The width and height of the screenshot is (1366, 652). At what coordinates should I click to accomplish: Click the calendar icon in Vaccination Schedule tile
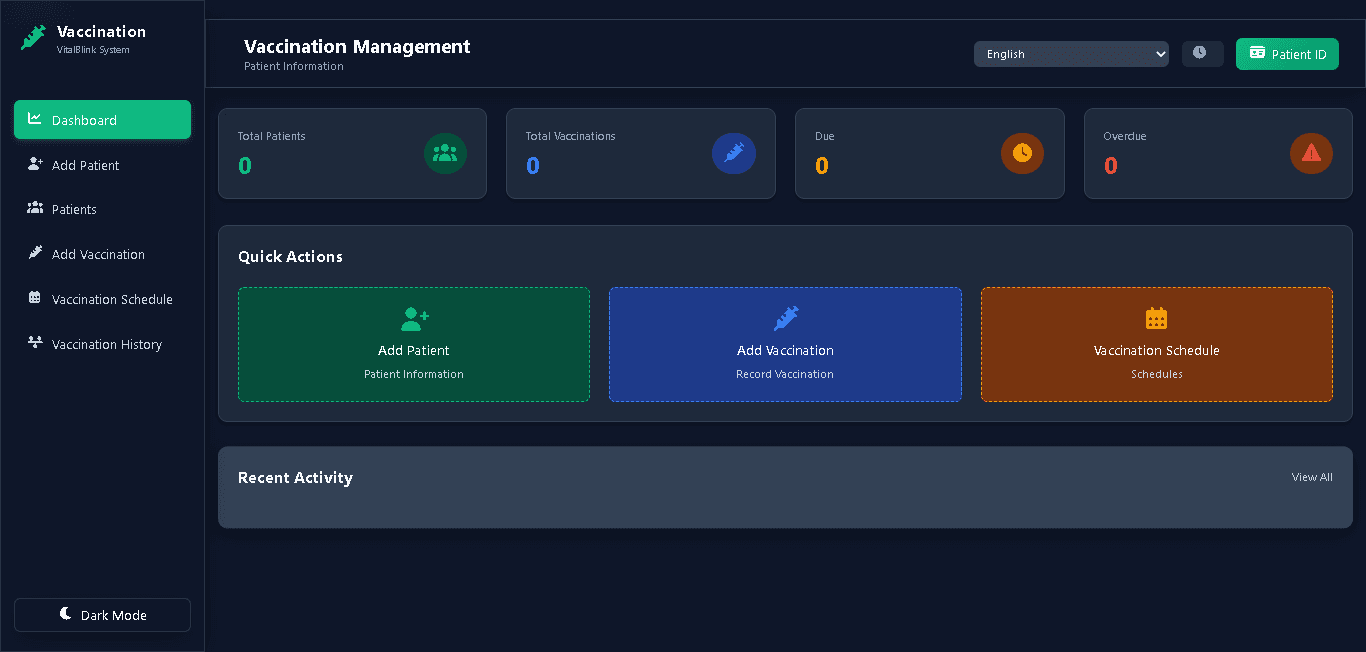[x=1156, y=319]
